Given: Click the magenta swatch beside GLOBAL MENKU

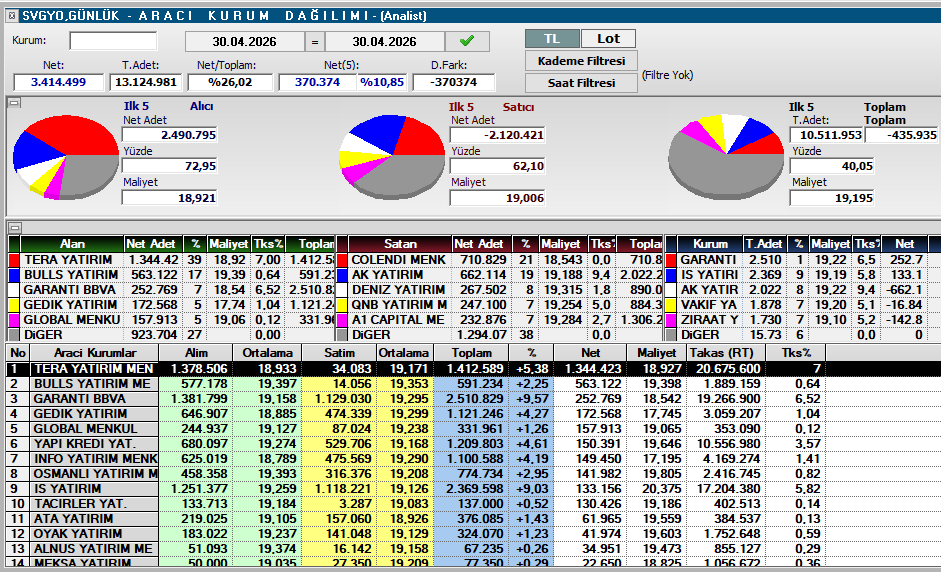Looking at the screenshot, I should (x=14, y=320).
